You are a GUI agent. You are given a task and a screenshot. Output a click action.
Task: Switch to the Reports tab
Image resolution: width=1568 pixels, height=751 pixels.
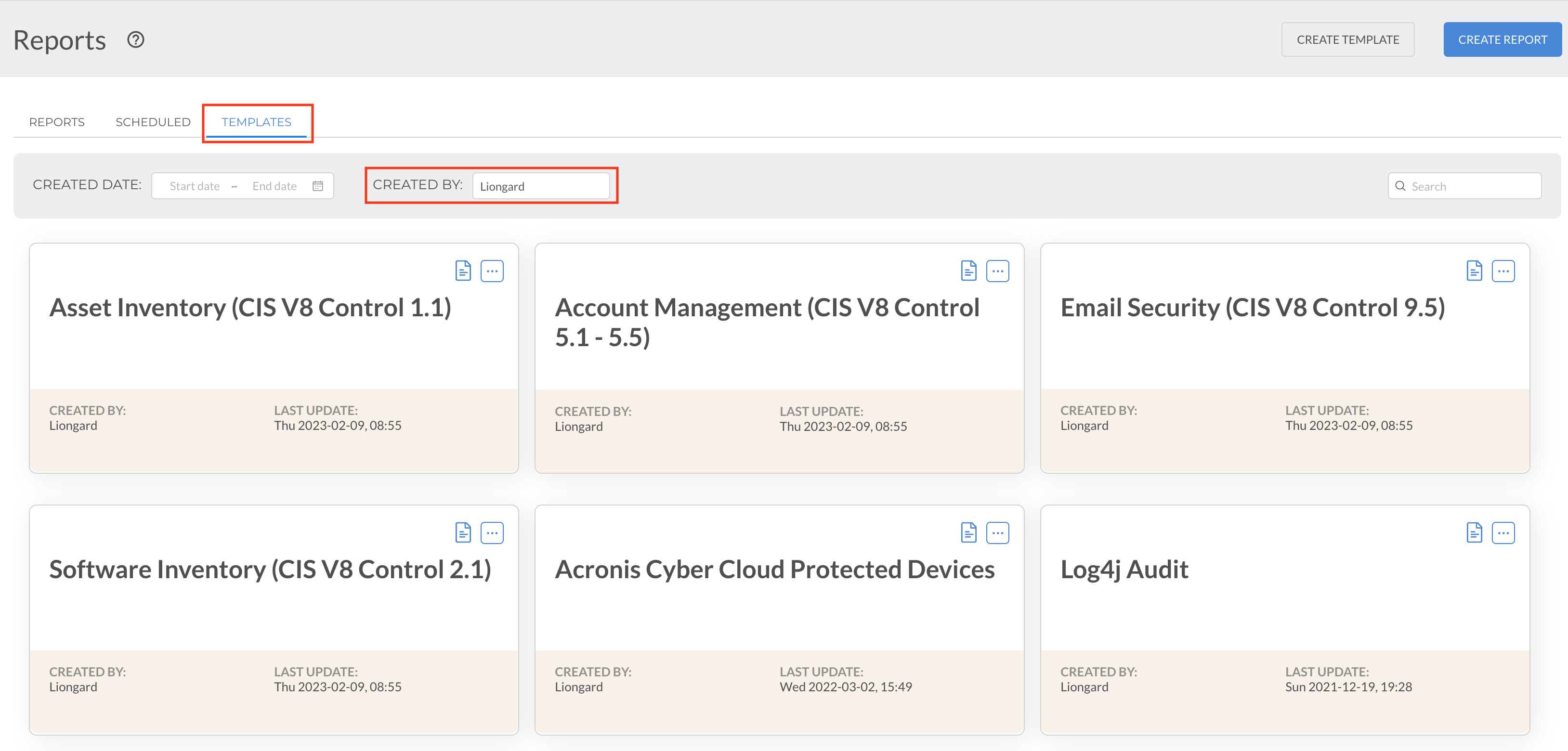coord(57,122)
